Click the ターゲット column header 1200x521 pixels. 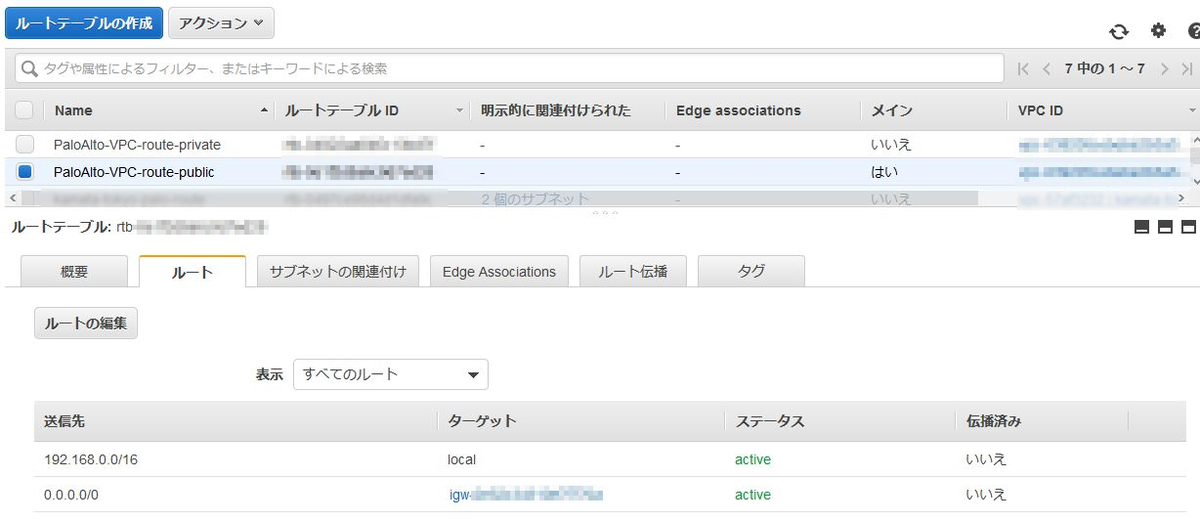coord(482,421)
